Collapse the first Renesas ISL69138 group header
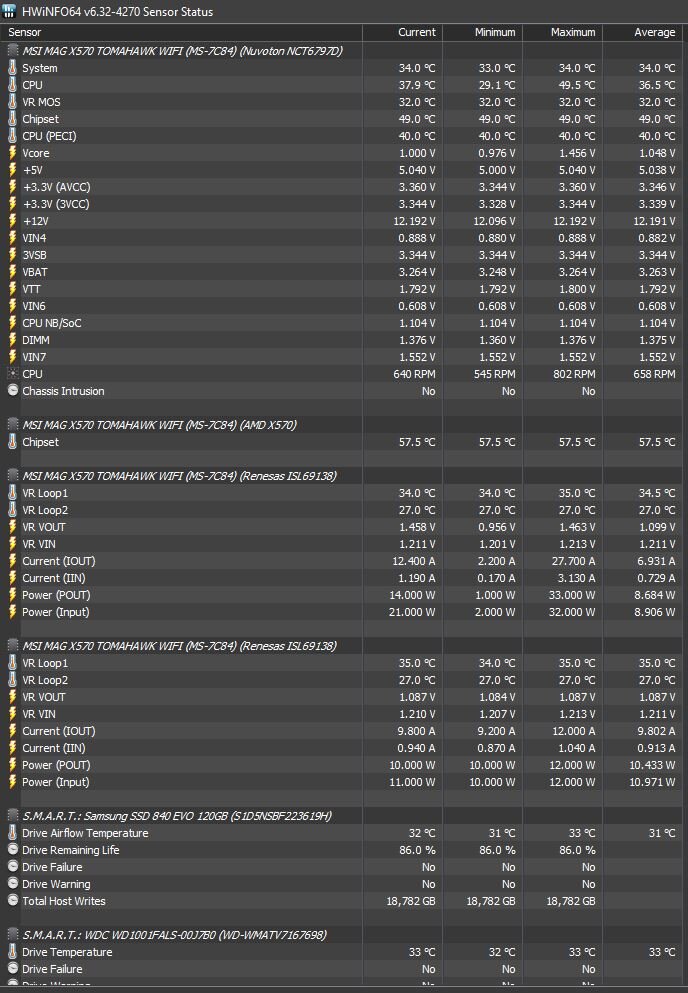The width and height of the screenshot is (688, 993). click(x=179, y=476)
